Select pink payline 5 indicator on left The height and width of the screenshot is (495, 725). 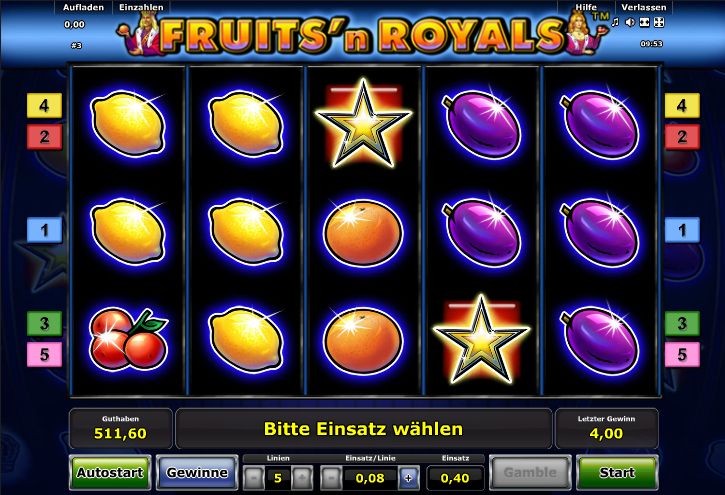44,354
